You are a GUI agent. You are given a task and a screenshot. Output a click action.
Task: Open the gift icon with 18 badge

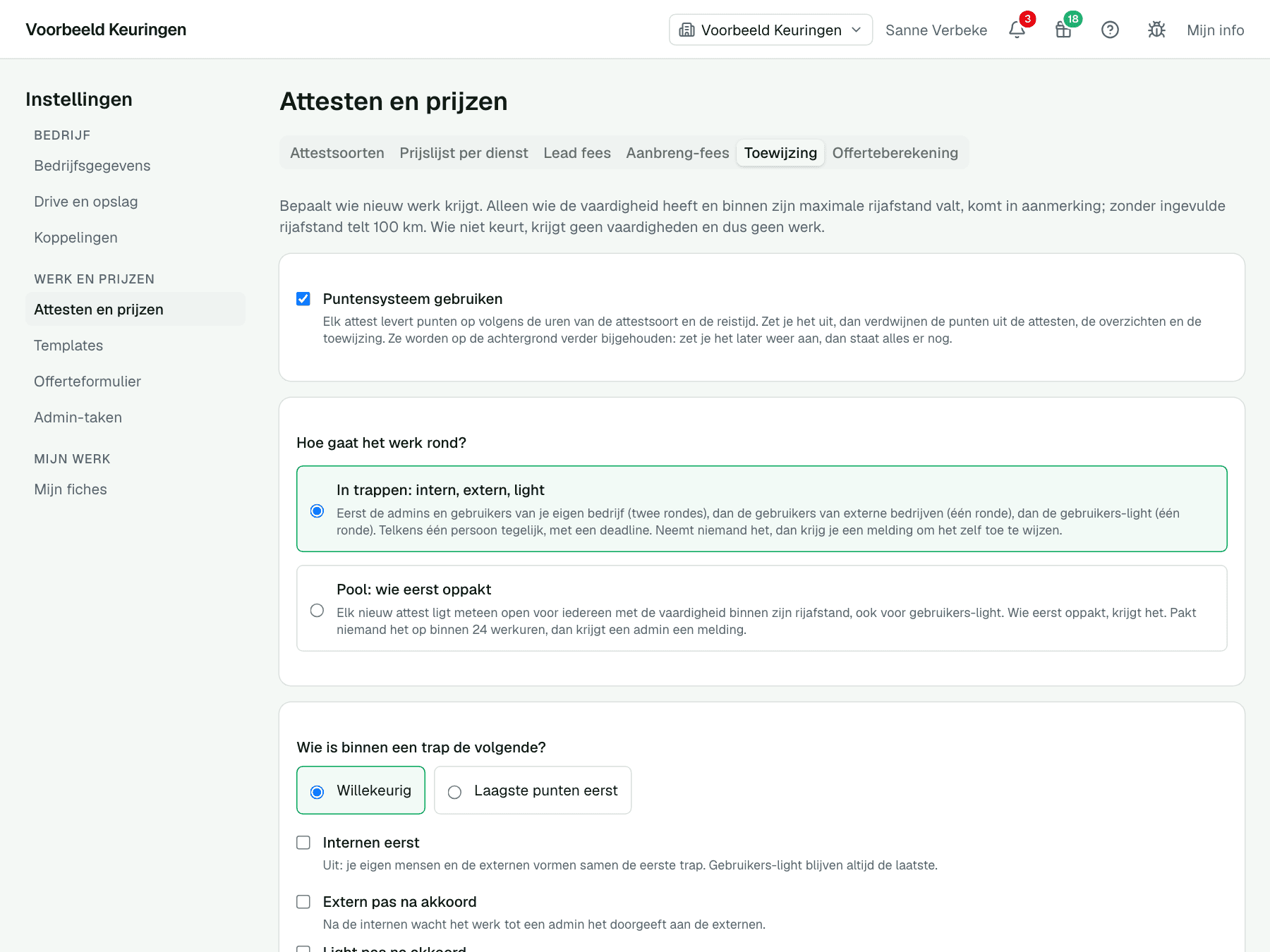tap(1063, 30)
